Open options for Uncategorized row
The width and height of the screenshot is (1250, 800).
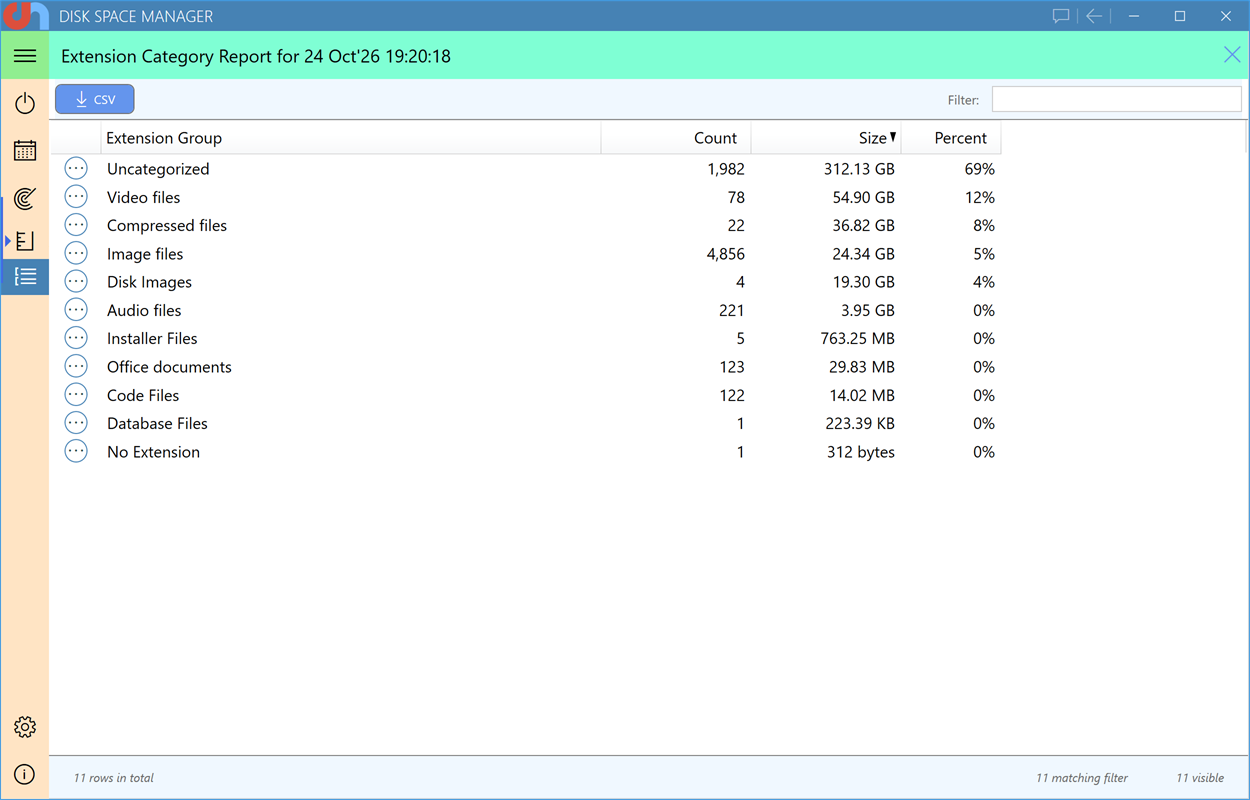pos(76,169)
